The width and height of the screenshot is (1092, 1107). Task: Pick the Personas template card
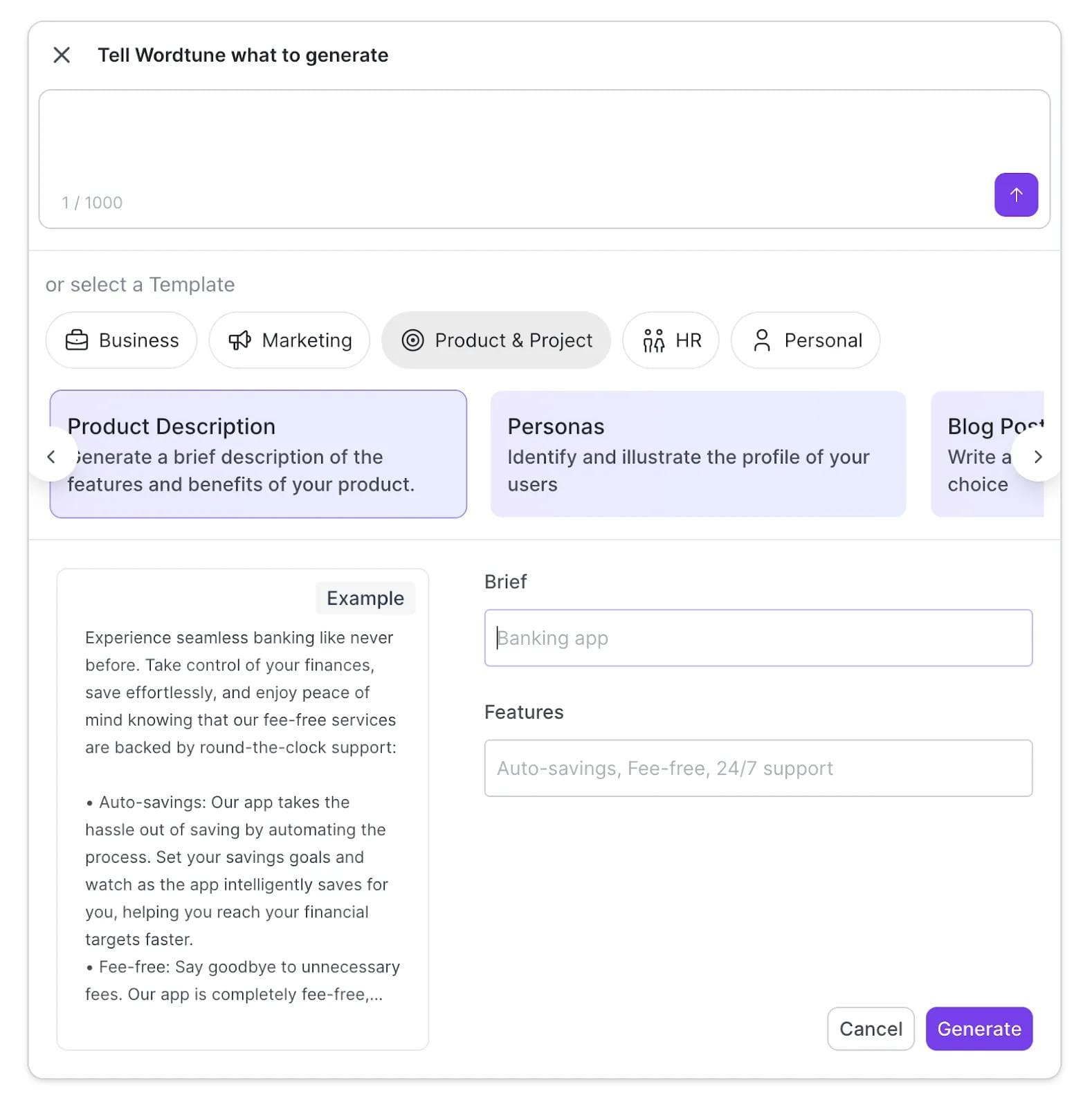(x=698, y=454)
